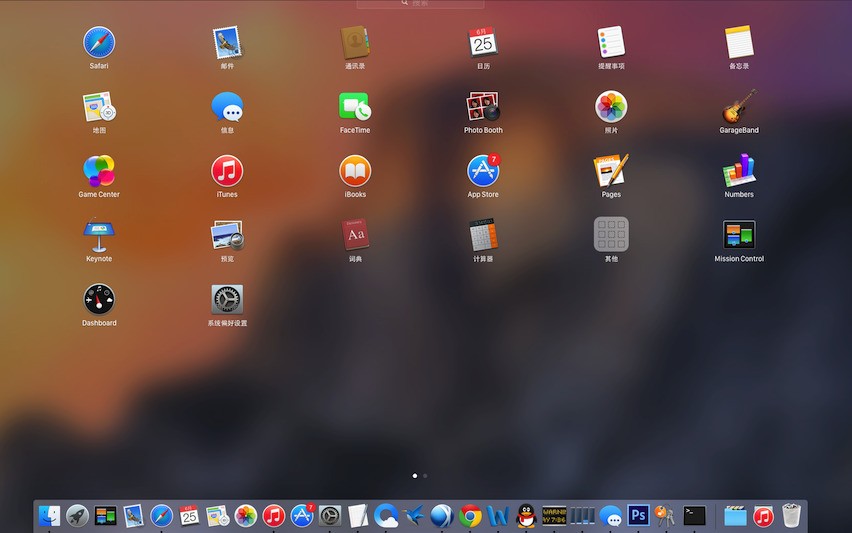Open the Dictionary (词典) app

(355, 235)
